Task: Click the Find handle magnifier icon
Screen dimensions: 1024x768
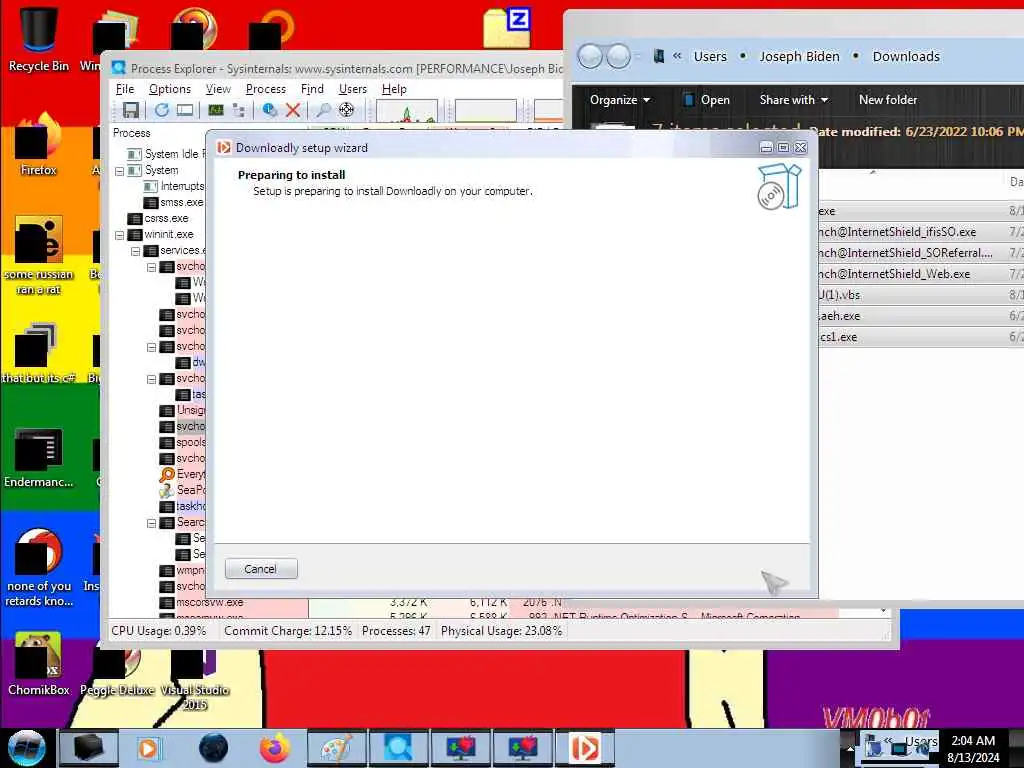Action: (323, 110)
